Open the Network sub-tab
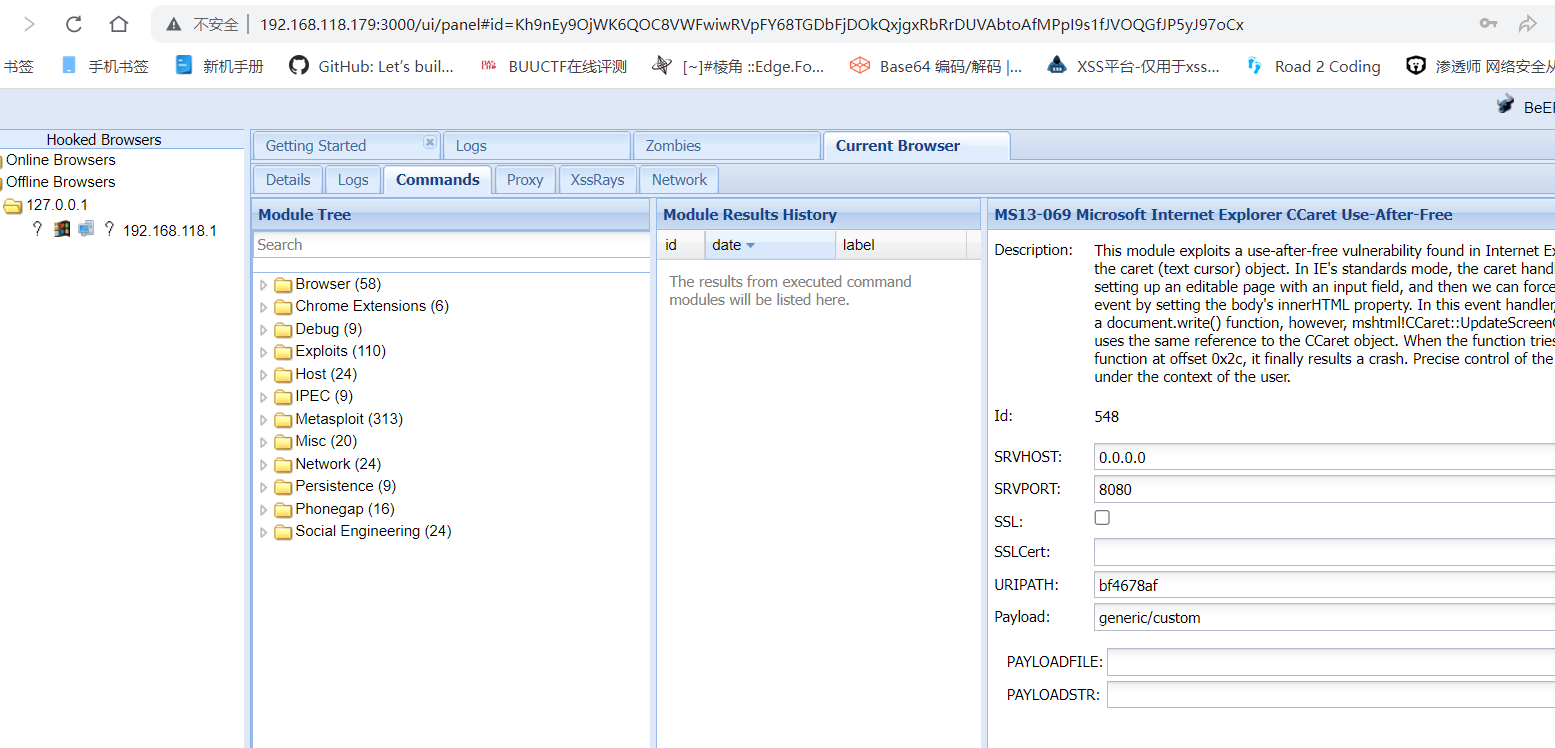The image size is (1555, 748). 679,180
